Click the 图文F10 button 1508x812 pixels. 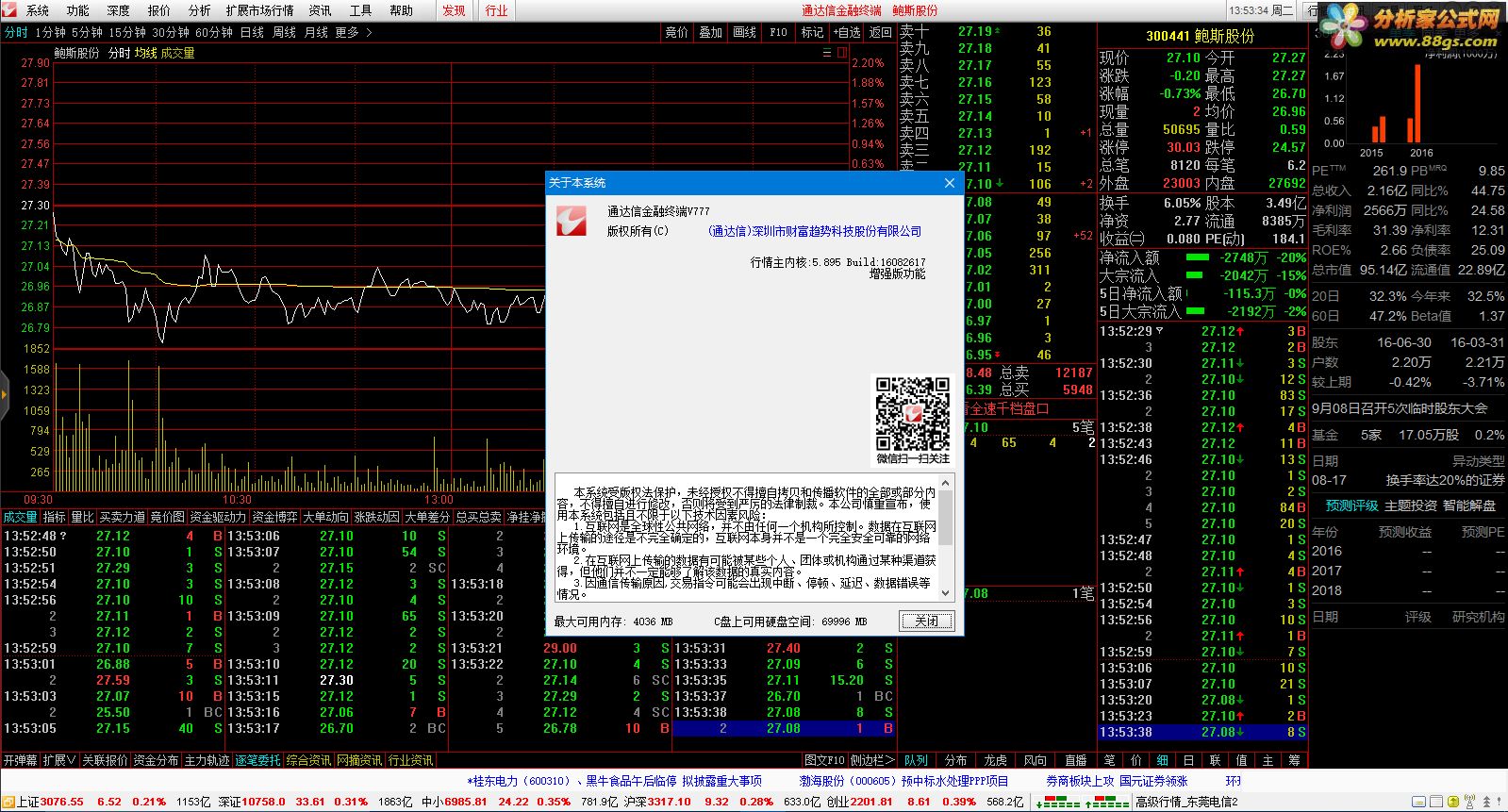click(x=824, y=760)
